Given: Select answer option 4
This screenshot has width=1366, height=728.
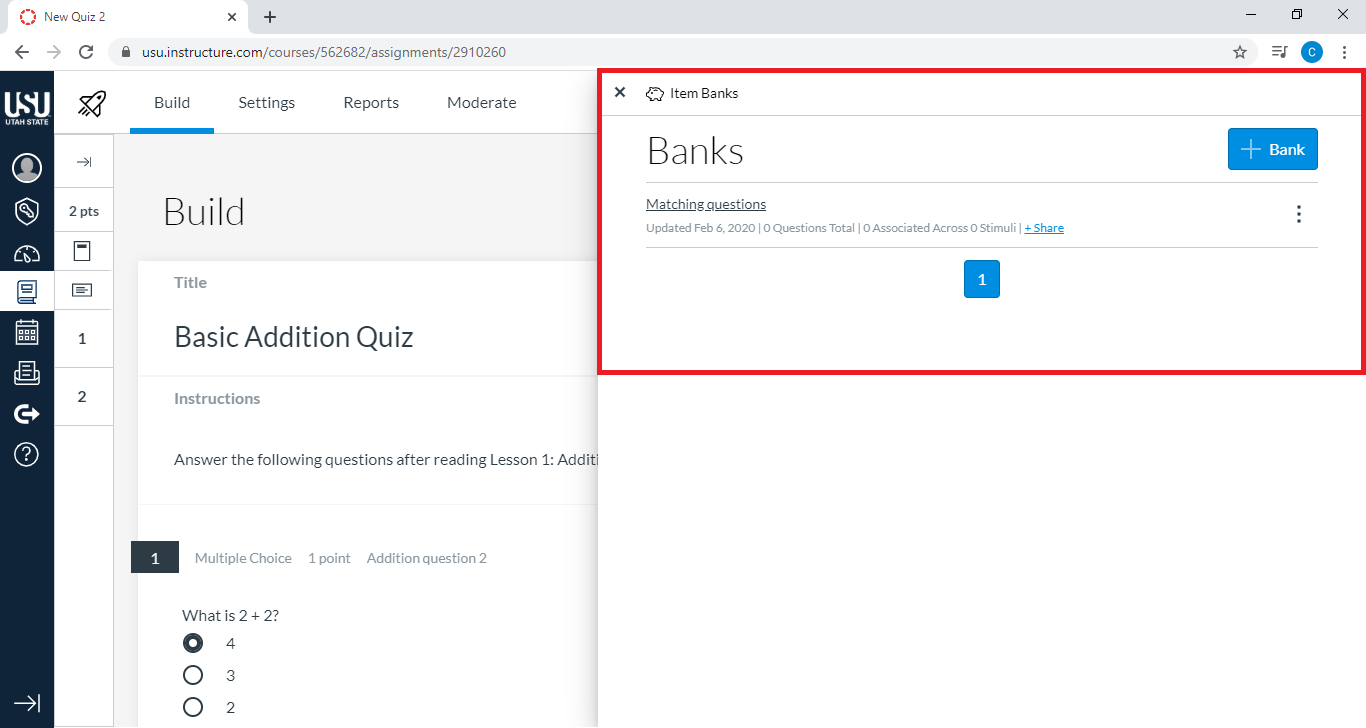Looking at the screenshot, I should point(193,643).
